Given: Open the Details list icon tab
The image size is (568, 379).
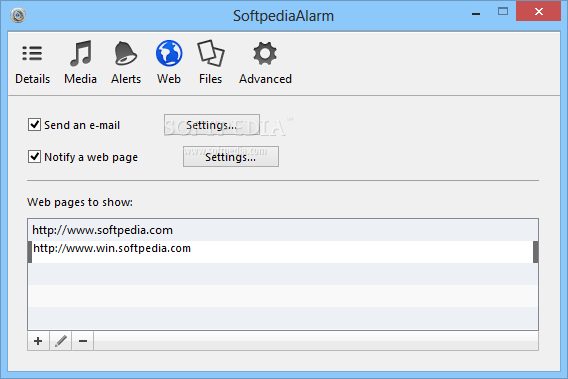Looking at the screenshot, I should coord(33,63).
